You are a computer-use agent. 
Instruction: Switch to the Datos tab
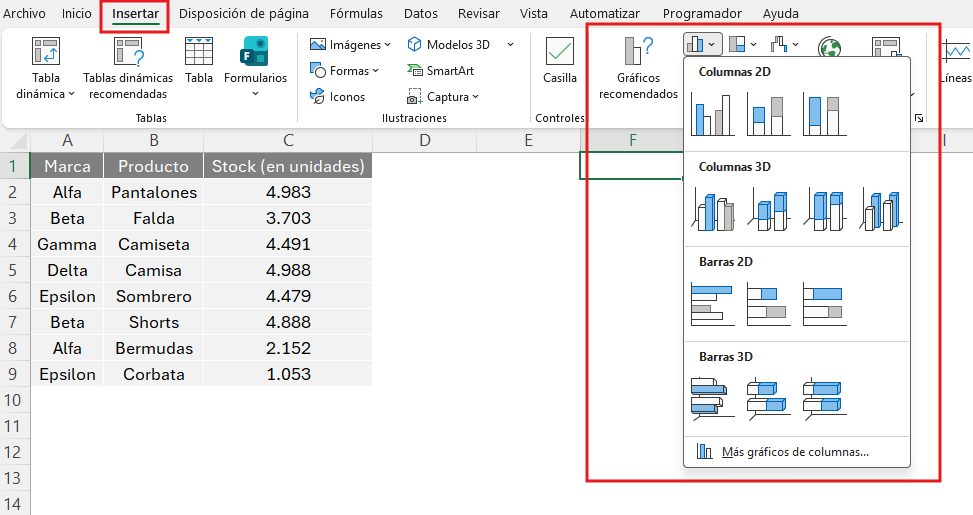421,13
